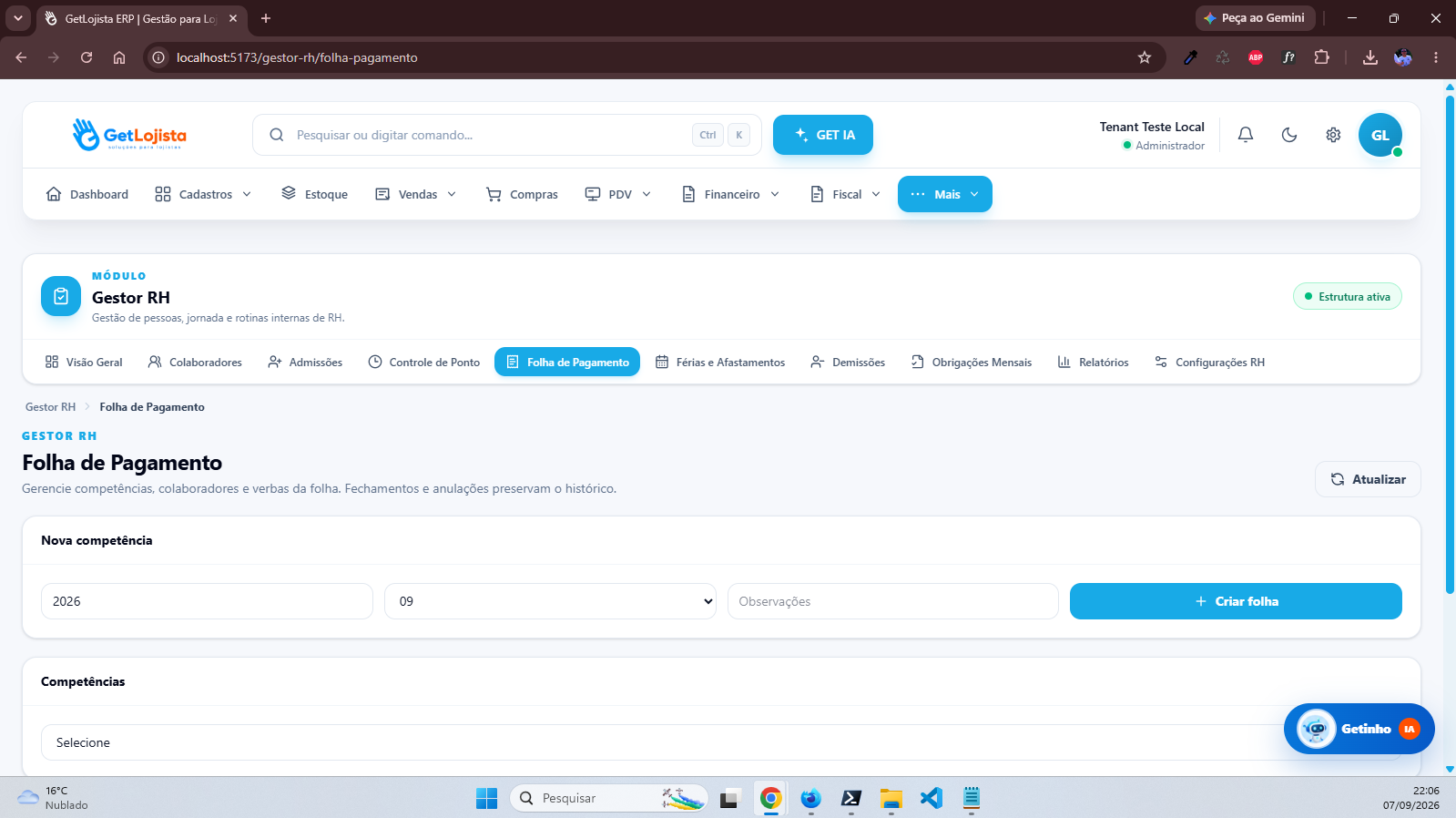Click the Atualizar button
This screenshot has height=818, width=1456.
[1368, 479]
